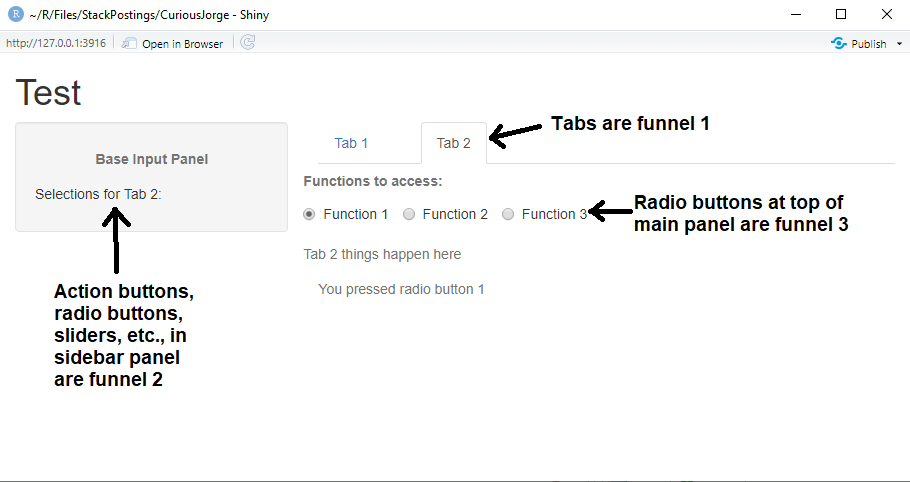Click the Publish button text
Image resolution: width=910 pixels, height=482 pixels.
click(869, 44)
